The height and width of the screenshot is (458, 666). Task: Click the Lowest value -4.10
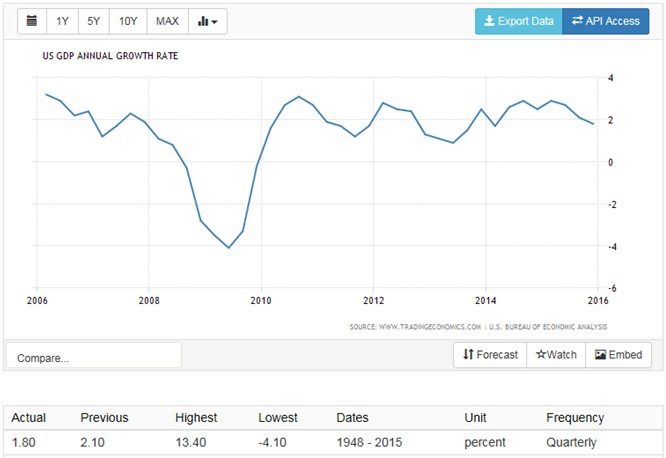tap(272, 443)
